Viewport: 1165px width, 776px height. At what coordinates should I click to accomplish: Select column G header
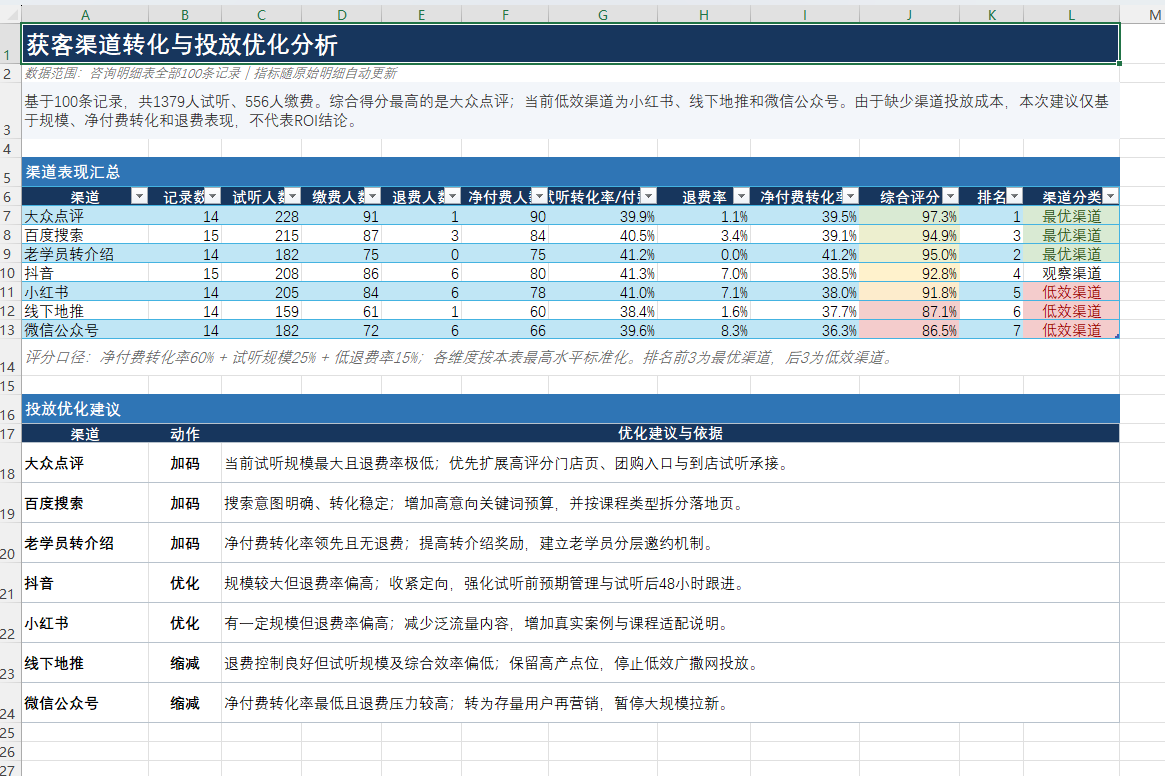pos(603,15)
